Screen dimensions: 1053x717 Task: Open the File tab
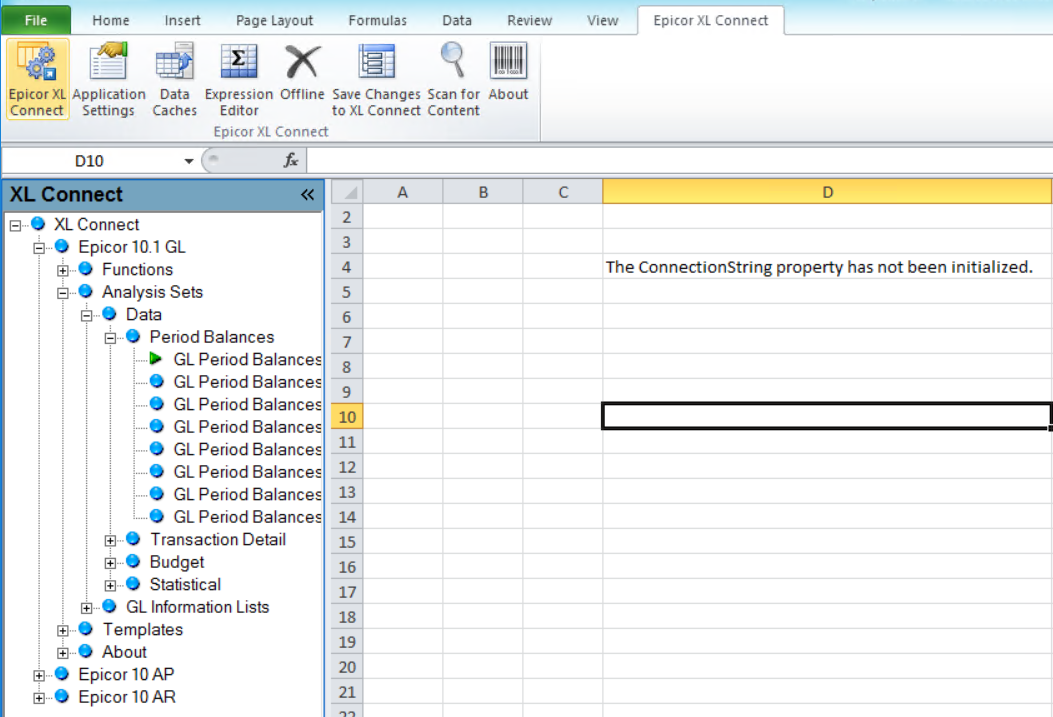pos(36,20)
